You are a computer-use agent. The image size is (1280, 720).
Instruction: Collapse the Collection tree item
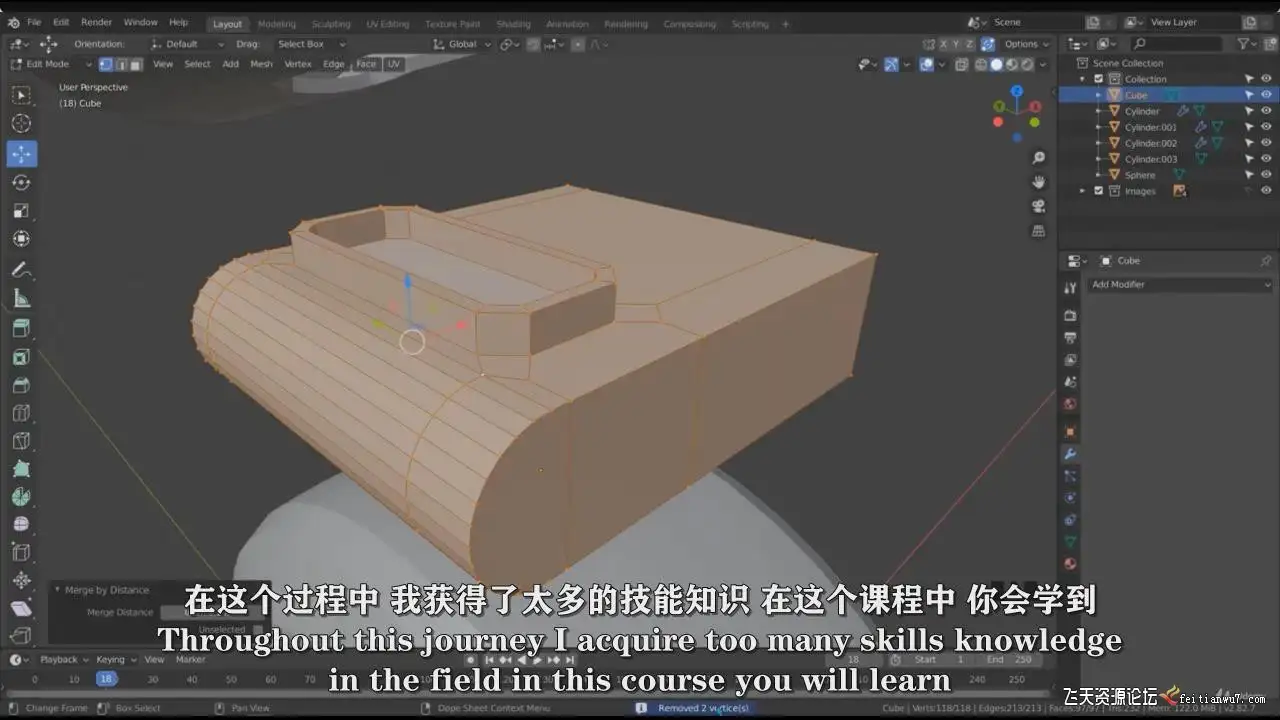point(1083,79)
